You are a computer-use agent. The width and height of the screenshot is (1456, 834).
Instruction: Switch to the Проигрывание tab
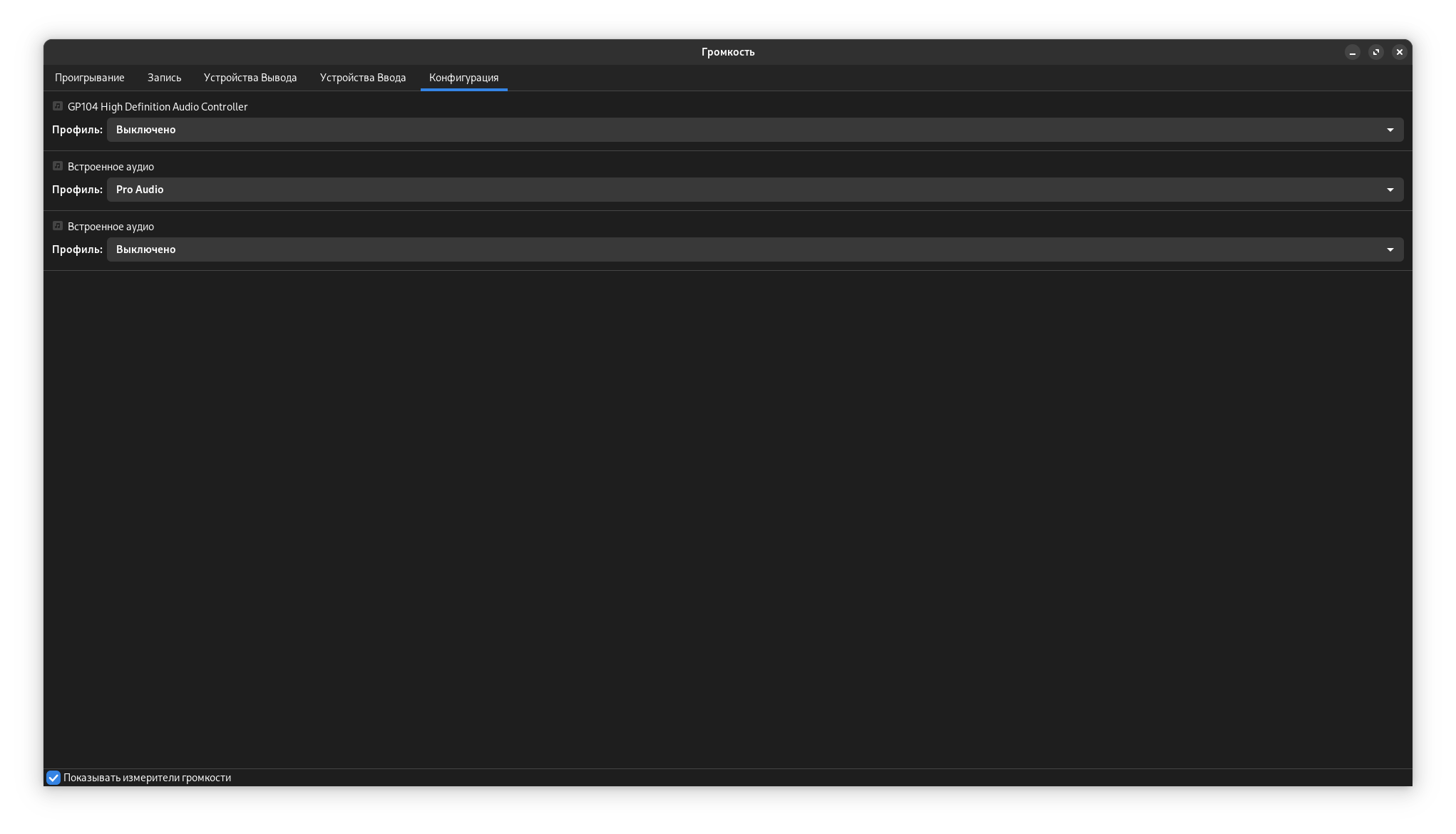[x=89, y=78]
